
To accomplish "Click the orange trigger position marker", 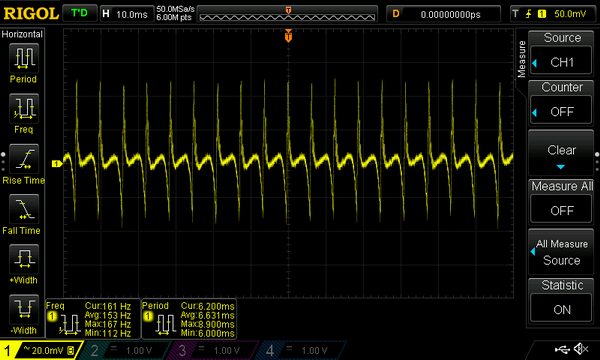I will (x=289, y=36).
